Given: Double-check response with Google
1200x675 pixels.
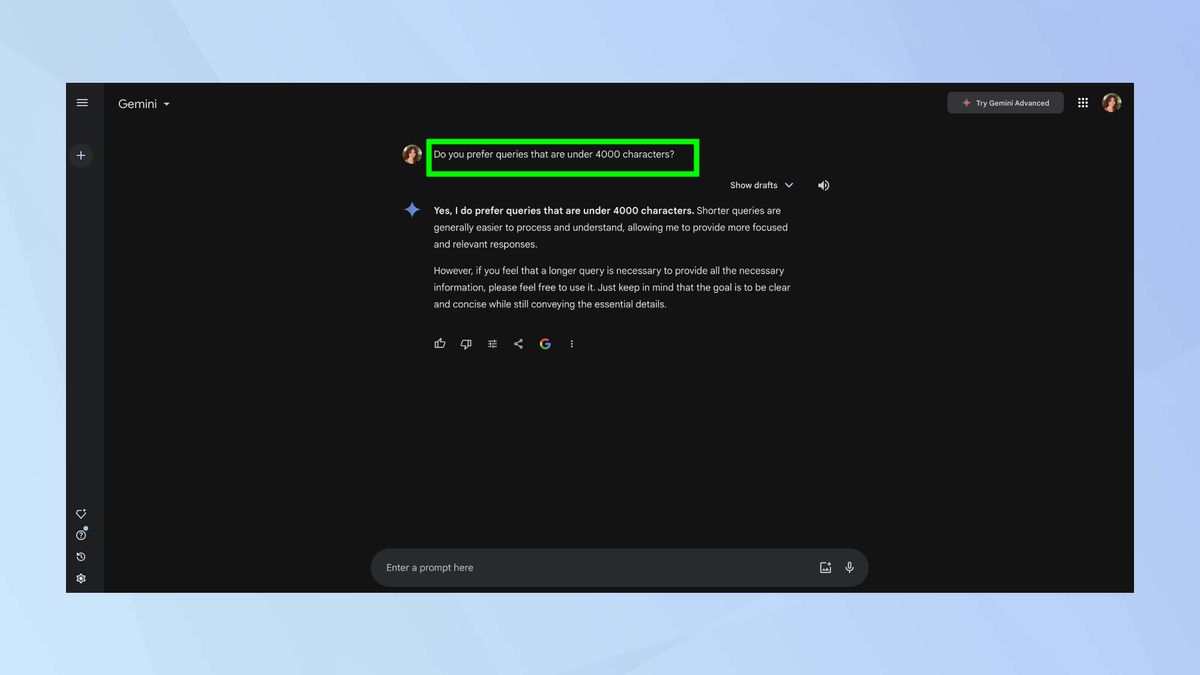Looking at the screenshot, I should pos(545,343).
